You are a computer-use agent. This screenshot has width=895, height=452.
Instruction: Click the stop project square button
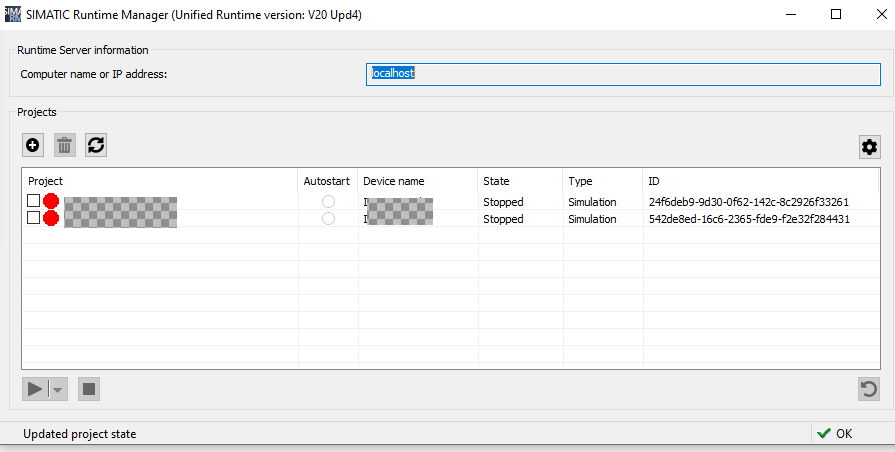89,389
